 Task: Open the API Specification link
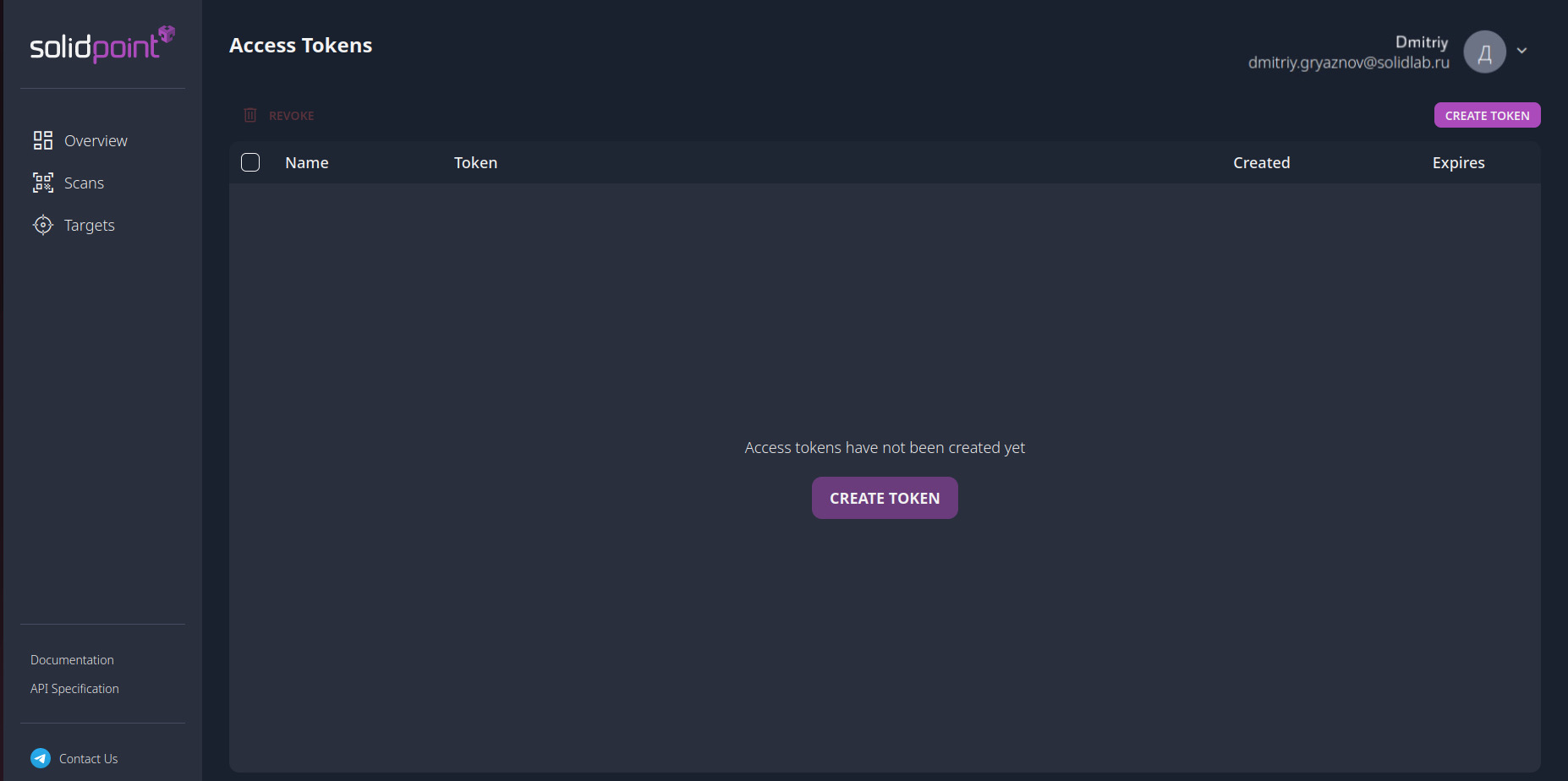click(74, 688)
